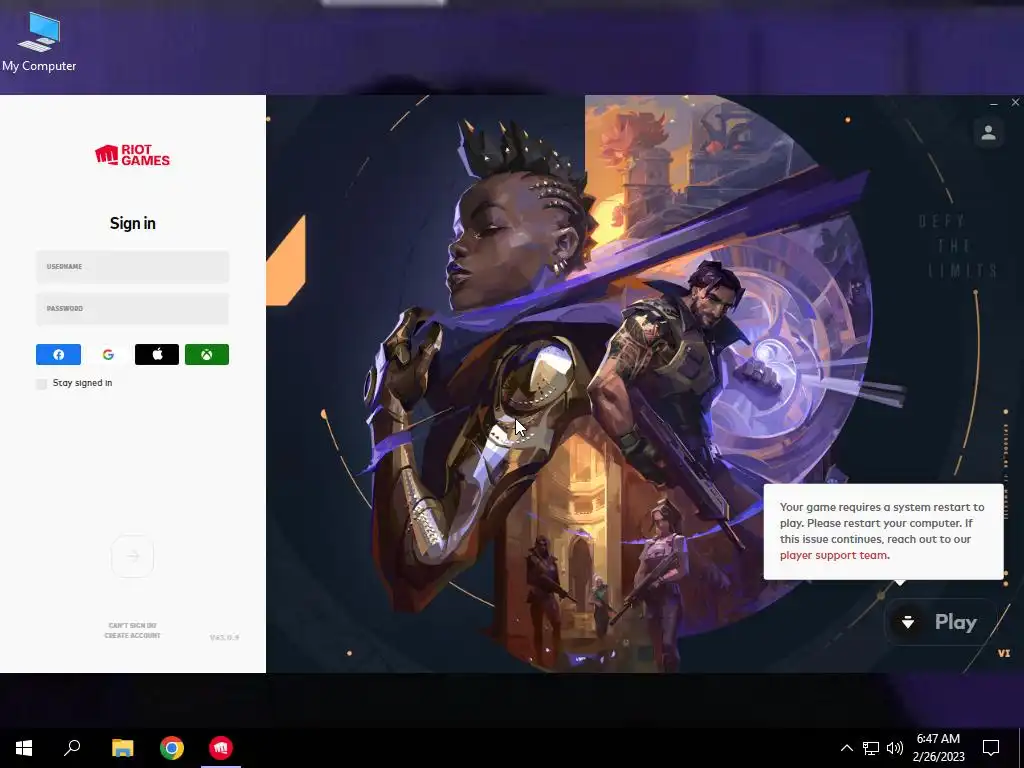
Task: Minimize the Riot client window
Action: point(993,103)
